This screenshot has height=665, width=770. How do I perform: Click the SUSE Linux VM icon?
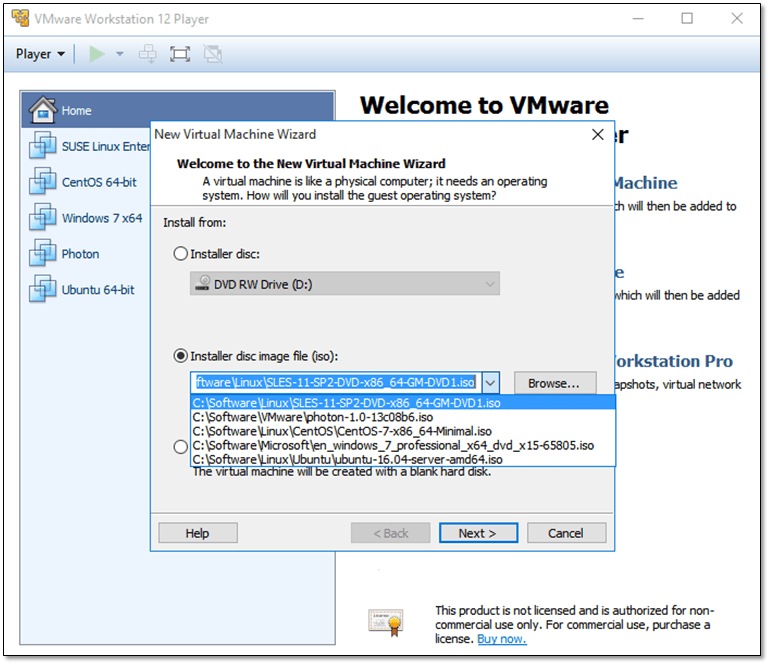42,145
